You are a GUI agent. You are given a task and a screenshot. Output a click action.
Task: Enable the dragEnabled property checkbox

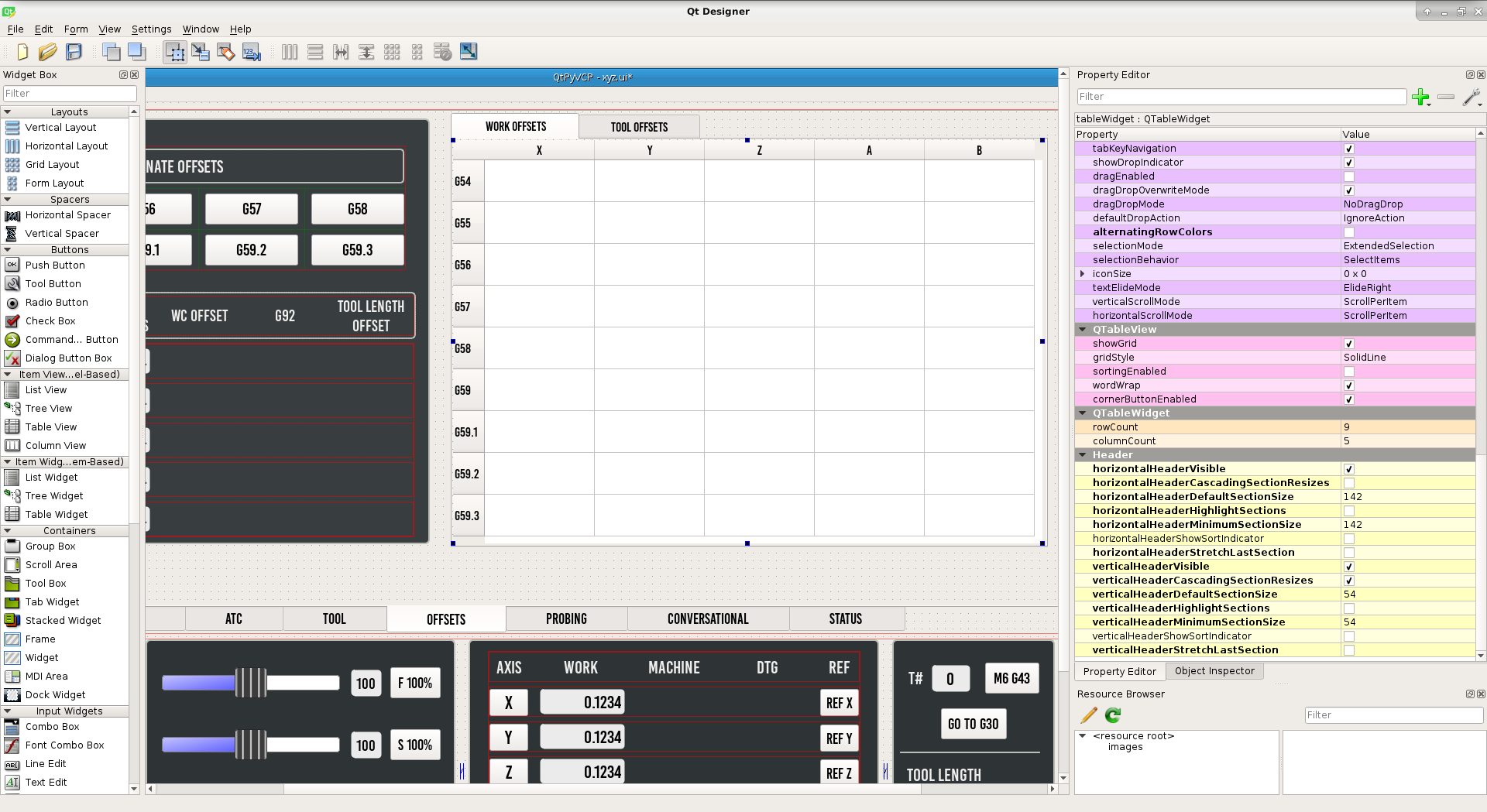click(x=1349, y=176)
